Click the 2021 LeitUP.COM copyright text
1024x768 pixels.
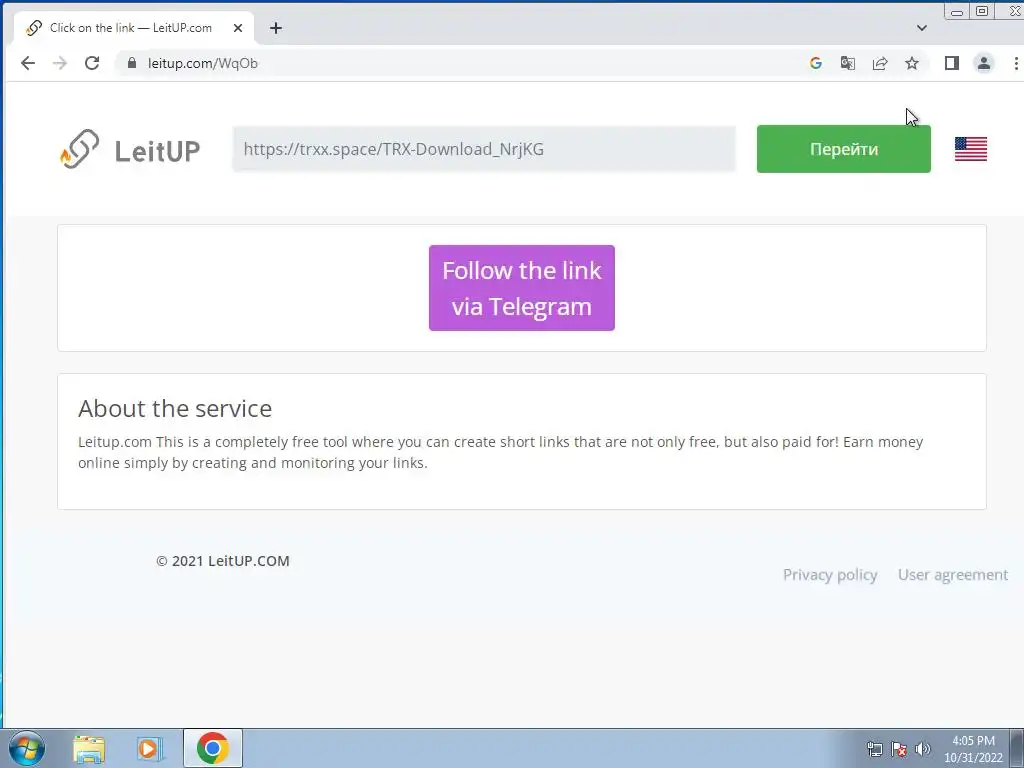(x=223, y=561)
